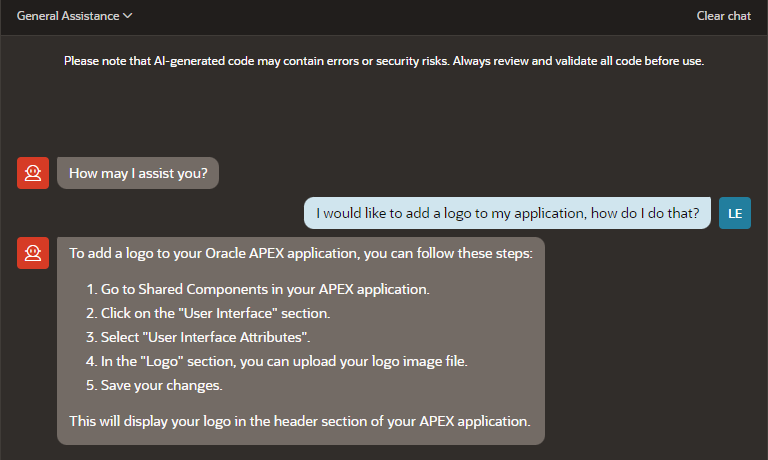768x460 pixels.
Task: Click step 2 about the User Interface section
Action: 216,313
